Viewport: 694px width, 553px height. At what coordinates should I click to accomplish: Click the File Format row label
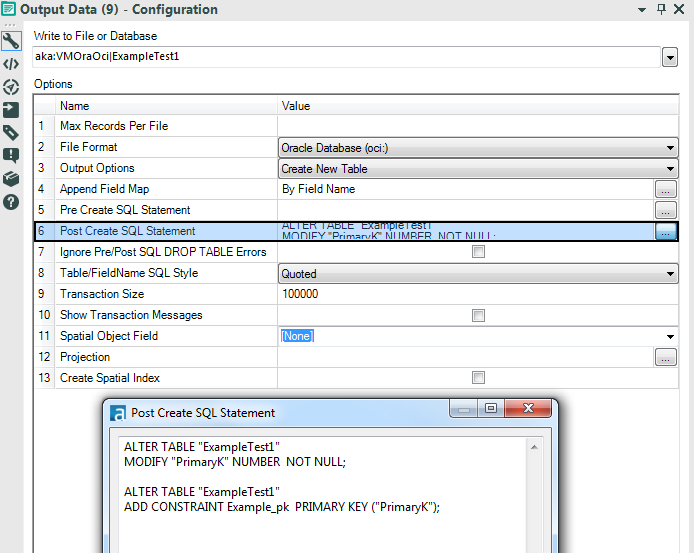pos(89,147)
